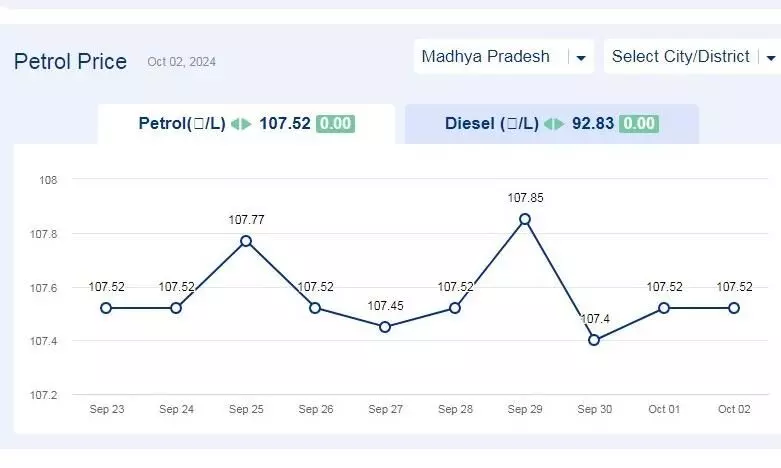Click the arrow beside Madhya Pradesh
Viewport: 781px width, 468px height.
[x=581, y=58]
